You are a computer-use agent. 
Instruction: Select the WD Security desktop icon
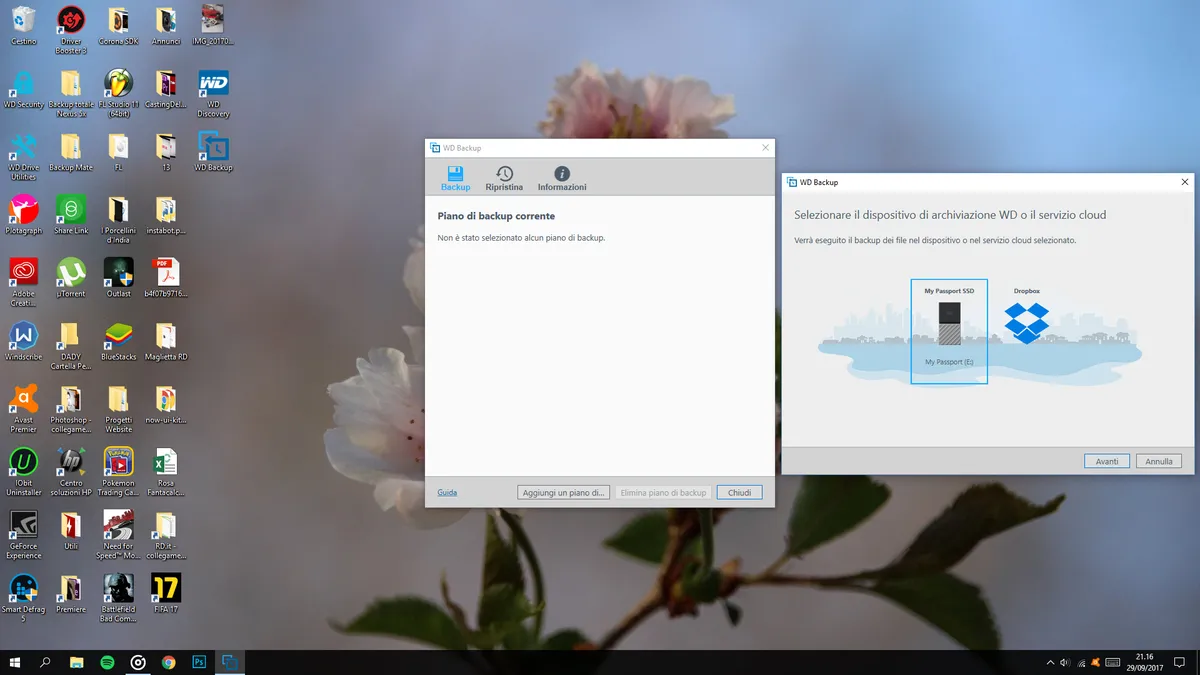(24, 89)
